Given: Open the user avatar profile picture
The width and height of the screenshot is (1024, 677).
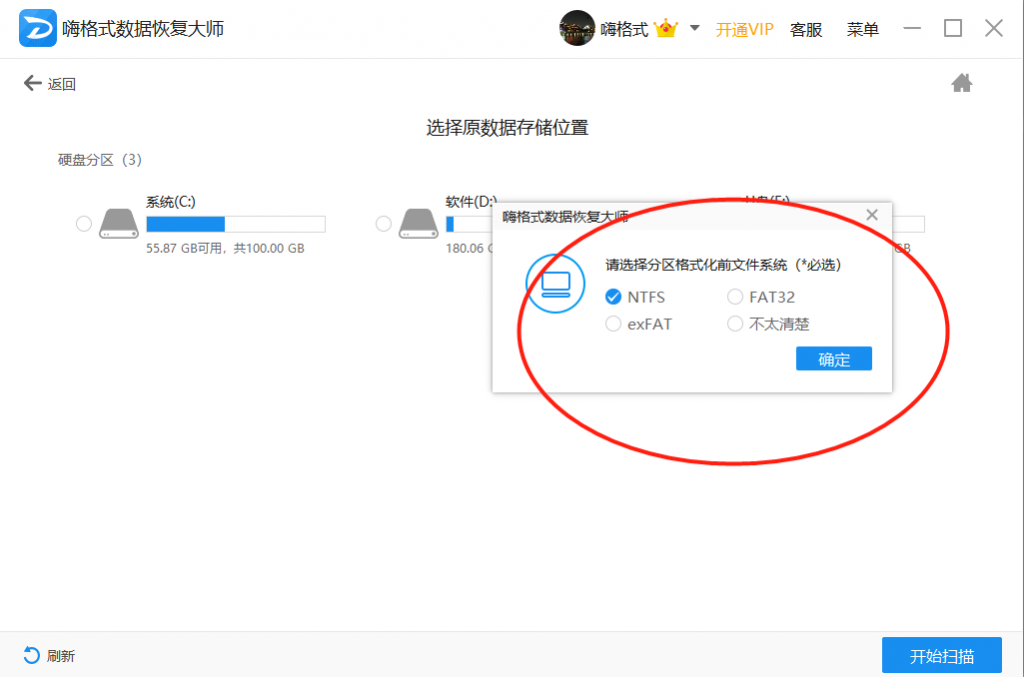Looking at the screenshot, I should [x=577, y=28].
